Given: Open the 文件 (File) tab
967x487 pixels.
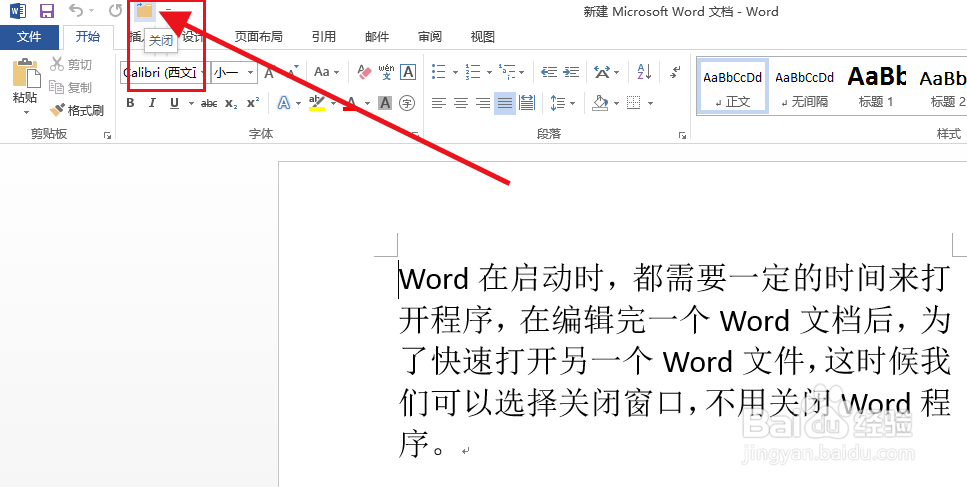Looking at the screenshot, I should coord(29,37).
